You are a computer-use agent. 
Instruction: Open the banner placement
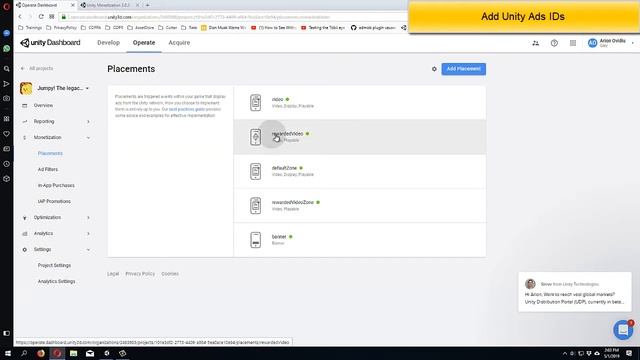[x=360, y=240]
